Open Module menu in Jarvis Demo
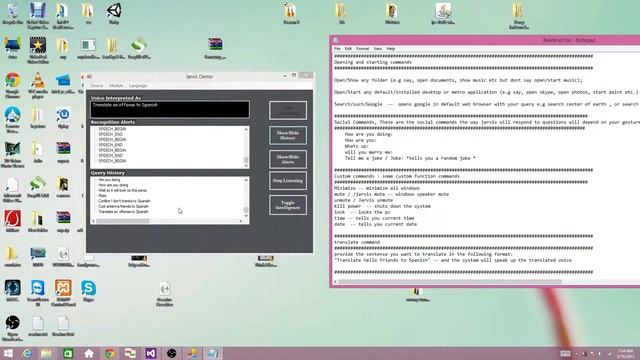 [x=116, y=86]
